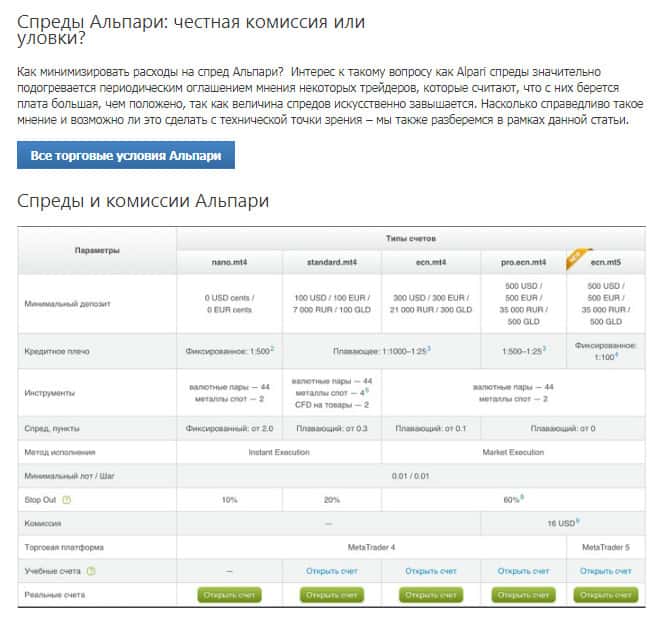Click the 'MetaTrader 4' platform cell
Viewport: 666px width, 620px height.
pyautogui.click(x=371, y=547)
